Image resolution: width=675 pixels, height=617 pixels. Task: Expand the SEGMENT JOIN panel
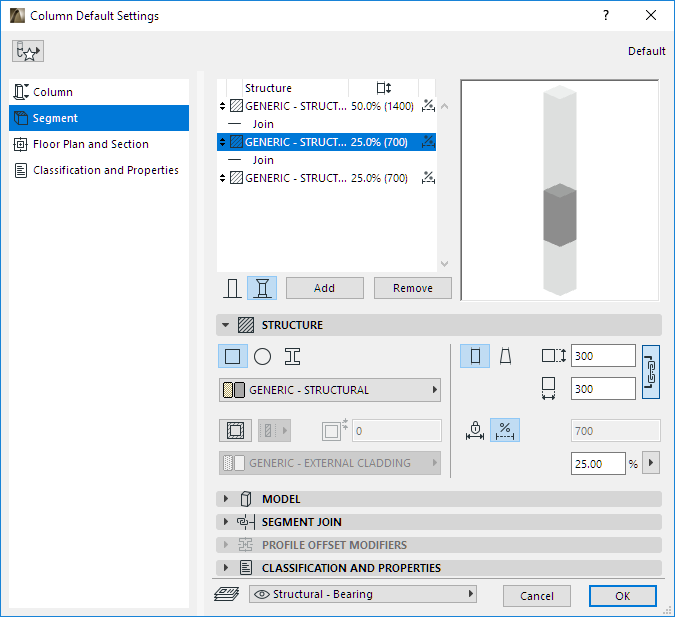[439, 522]
